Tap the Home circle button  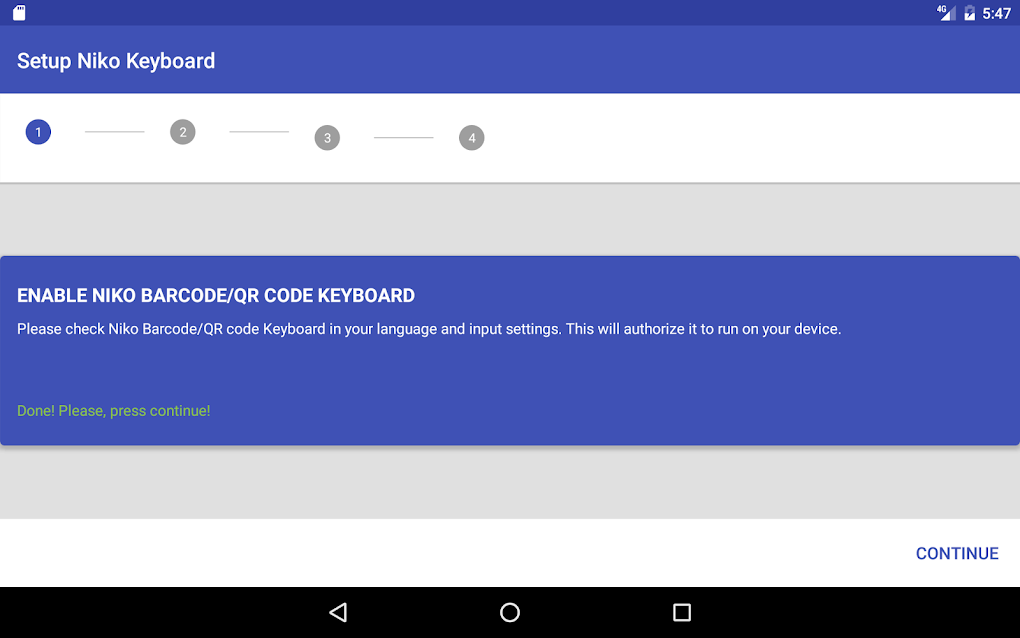510,612
